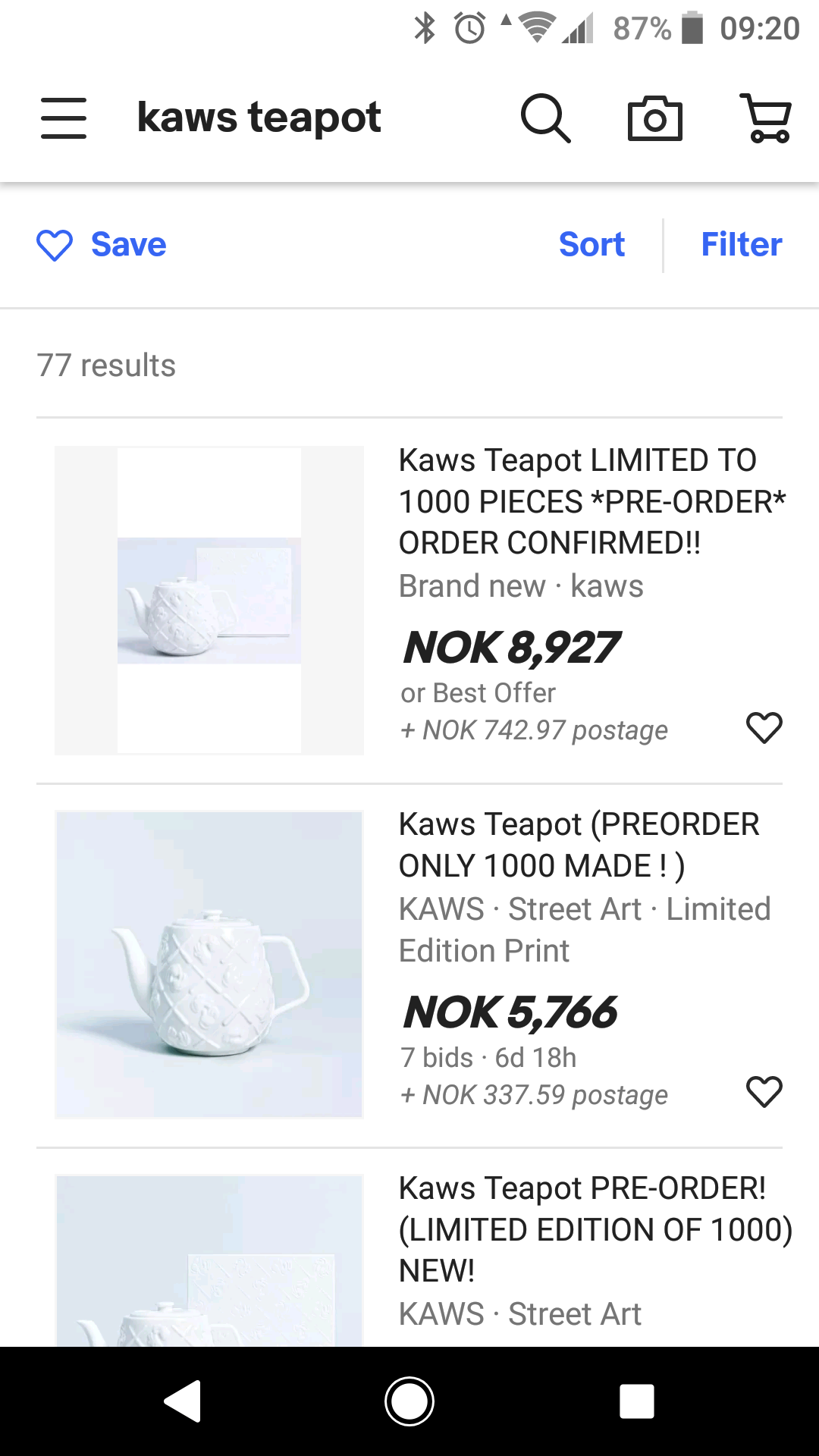The image size is (819, 1456).
Task: Open the hamburger navigation menu
Action: pyautogui.click(x=64, y=118)
